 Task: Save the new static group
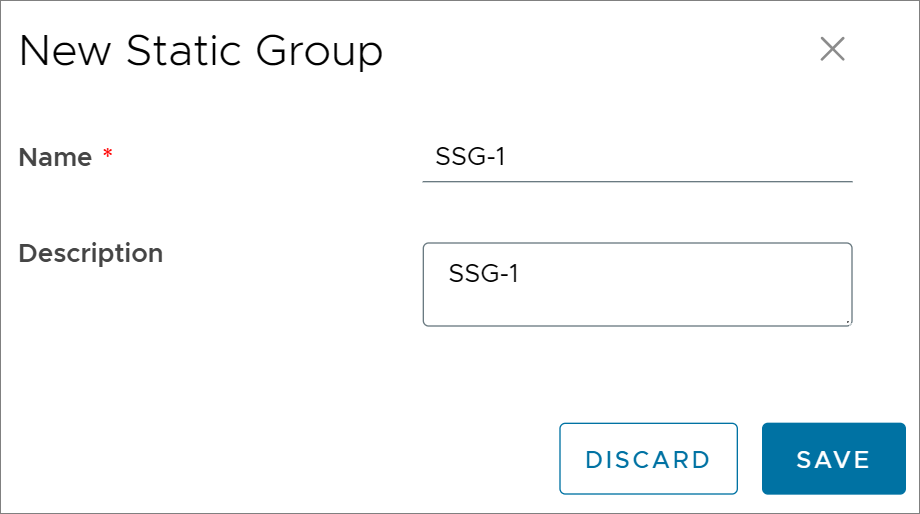pos(833,459)
